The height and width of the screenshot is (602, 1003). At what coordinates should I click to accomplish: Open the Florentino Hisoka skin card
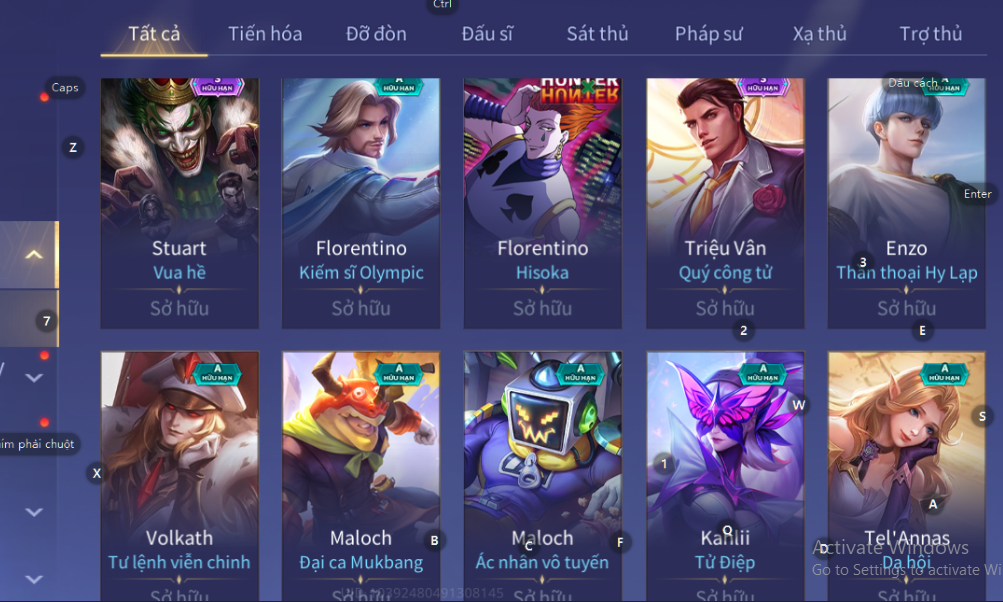point(542,203)
